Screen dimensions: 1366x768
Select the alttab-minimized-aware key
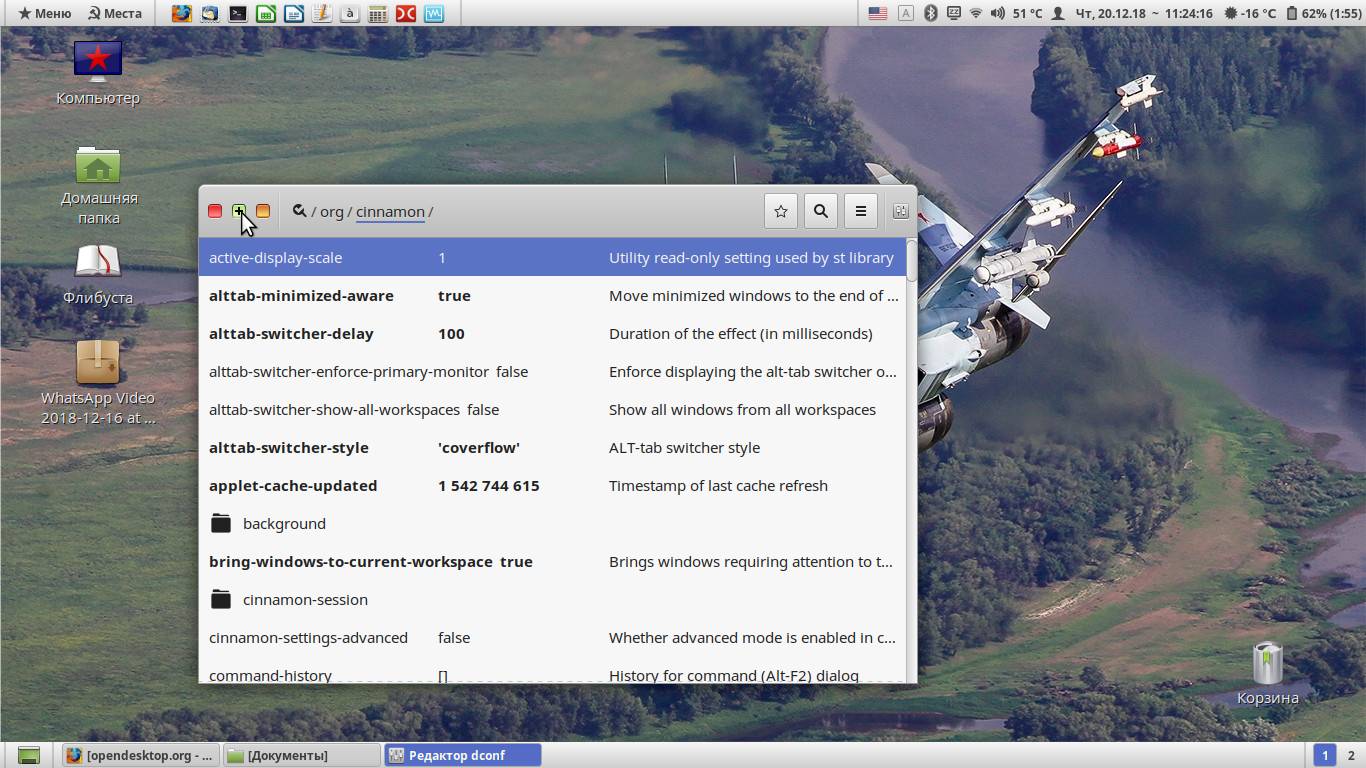coord(552,295)
